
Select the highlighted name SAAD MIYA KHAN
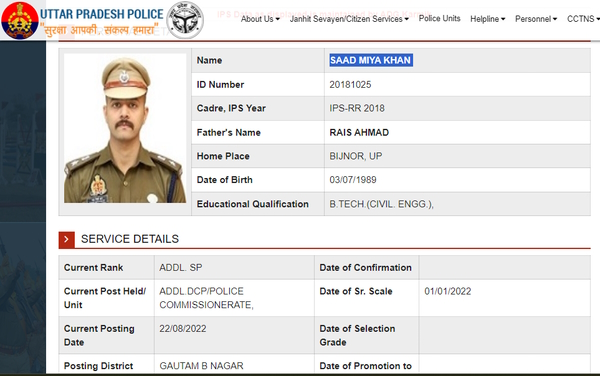point(371,60)
